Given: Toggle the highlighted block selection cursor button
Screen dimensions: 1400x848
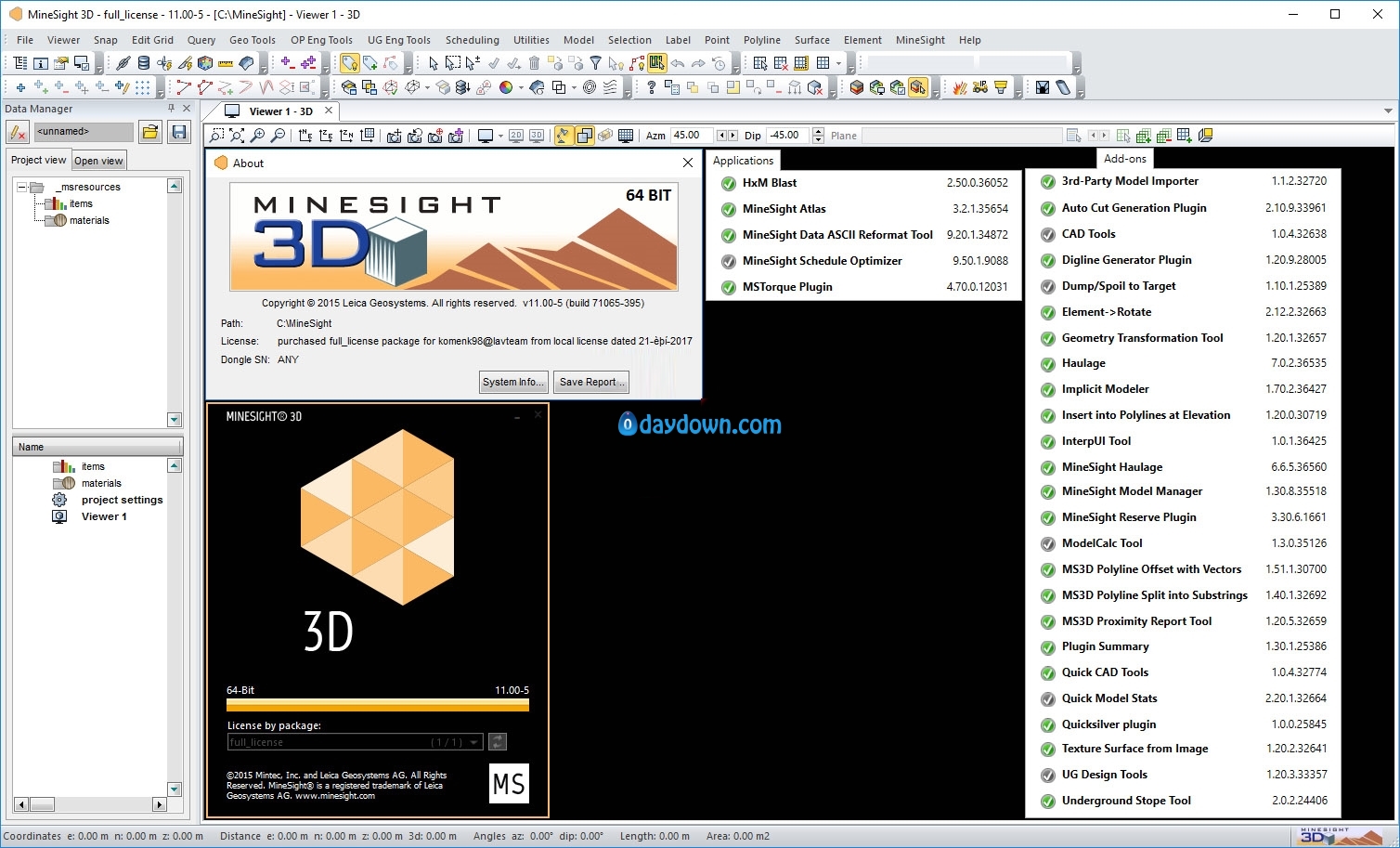Looking at the screenshot, I should pyautogui.click(x=917, y=87).
